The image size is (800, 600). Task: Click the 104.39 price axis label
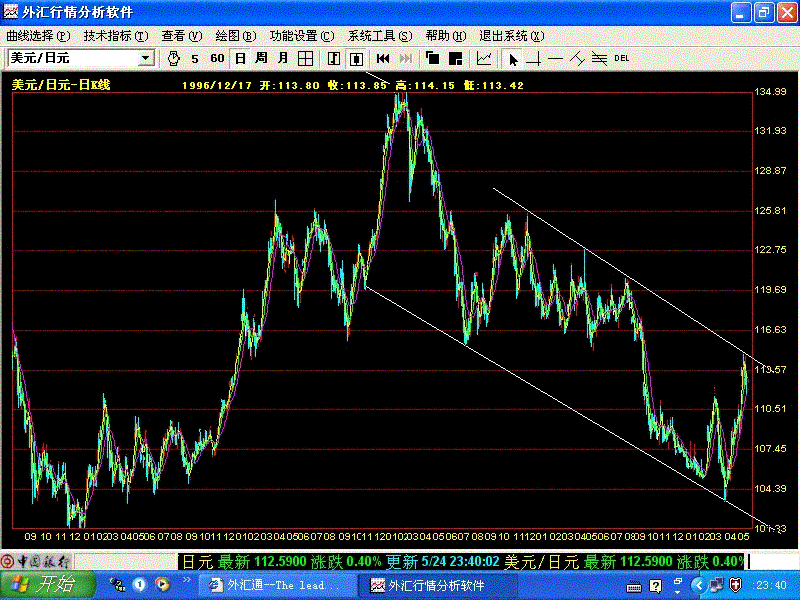[x=770, y=488]
